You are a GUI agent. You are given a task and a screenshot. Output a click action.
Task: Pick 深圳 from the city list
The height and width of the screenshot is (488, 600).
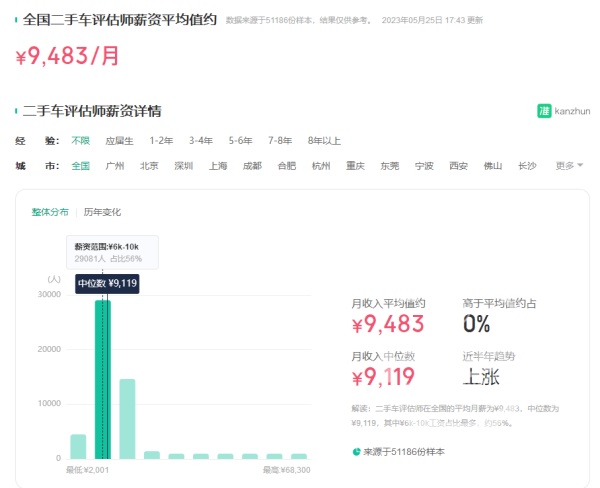pyautogui.click(x=183, y=166)
